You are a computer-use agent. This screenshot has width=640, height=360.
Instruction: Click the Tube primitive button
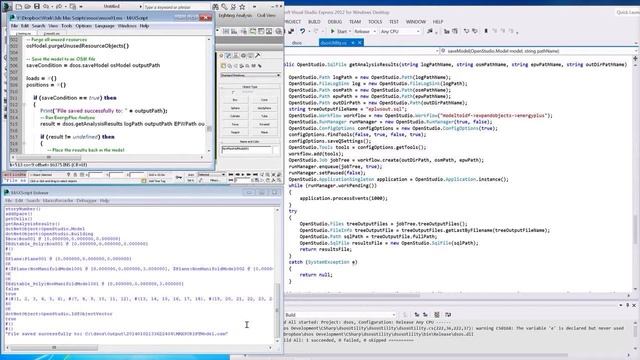tap(264, 116)
